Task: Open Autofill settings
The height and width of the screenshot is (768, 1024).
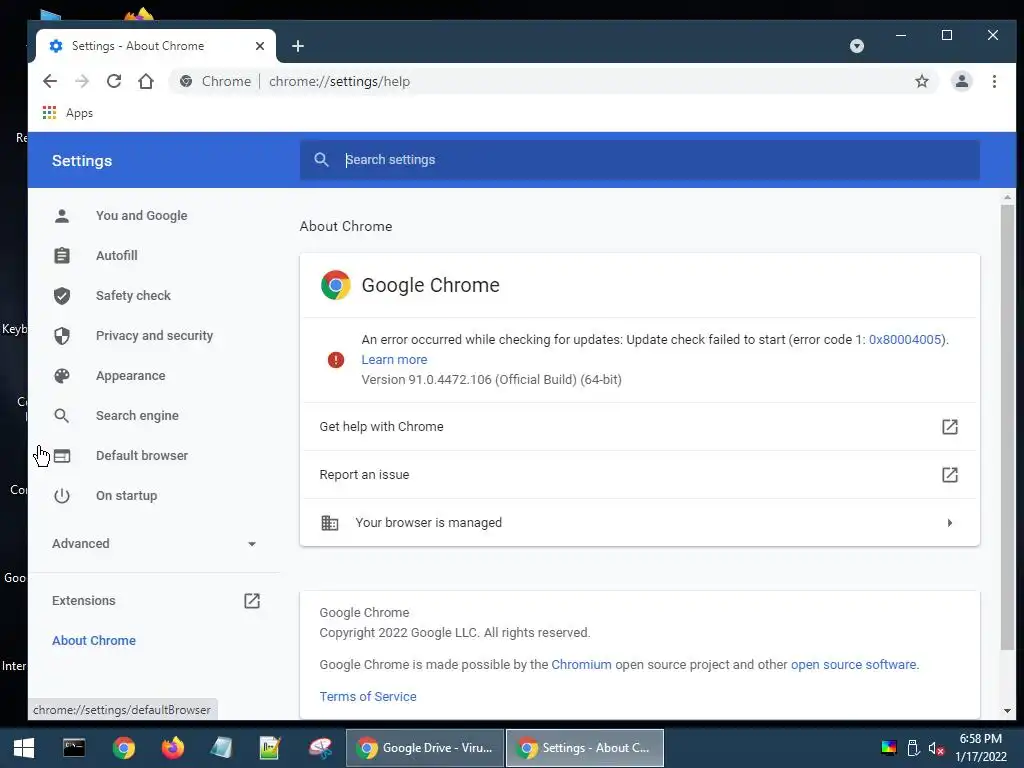Action: click(x=116, y=255)
